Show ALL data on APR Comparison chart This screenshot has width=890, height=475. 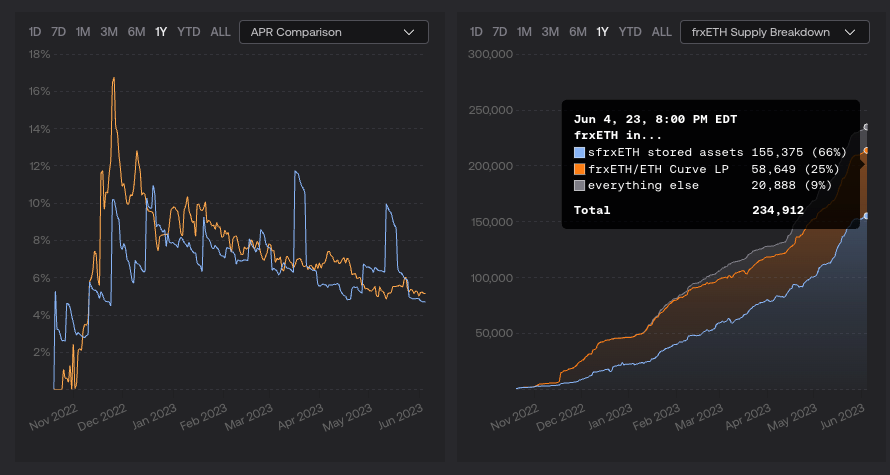click(221, 32)
